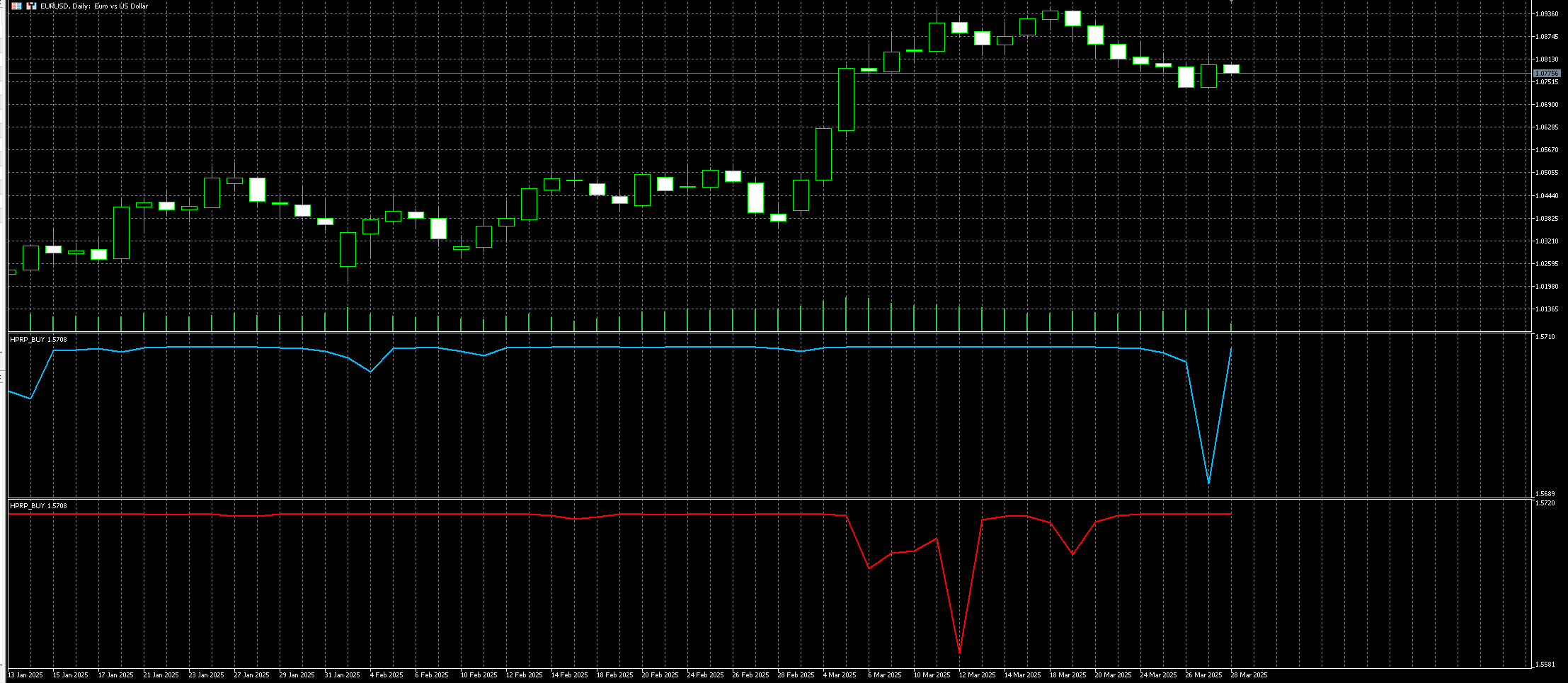Click the 1.5710 indicator scale value
Viewport: 1568px width, 683px height.
[1545, 337]
